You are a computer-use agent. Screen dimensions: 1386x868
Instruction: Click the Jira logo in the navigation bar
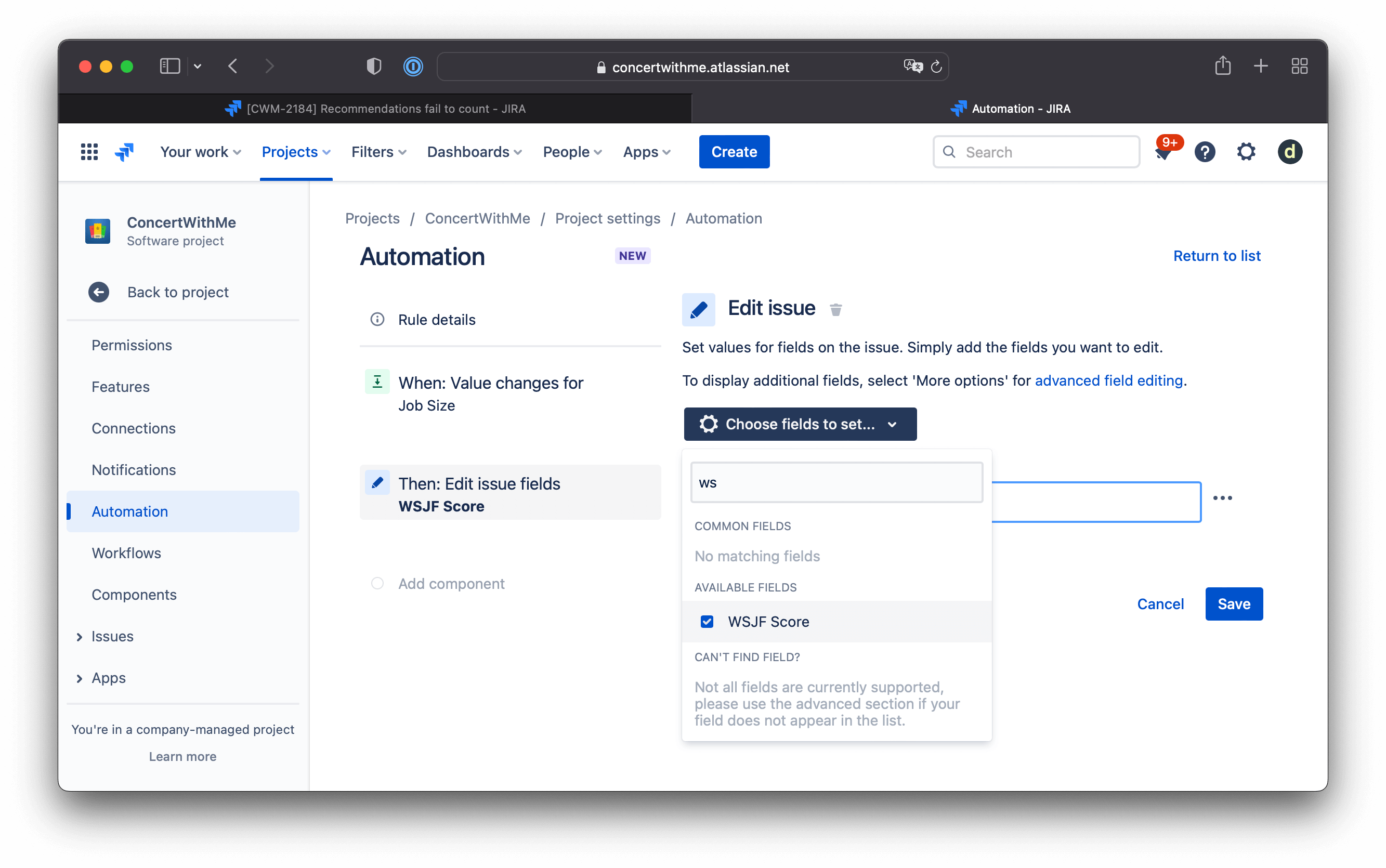(124, 151)
